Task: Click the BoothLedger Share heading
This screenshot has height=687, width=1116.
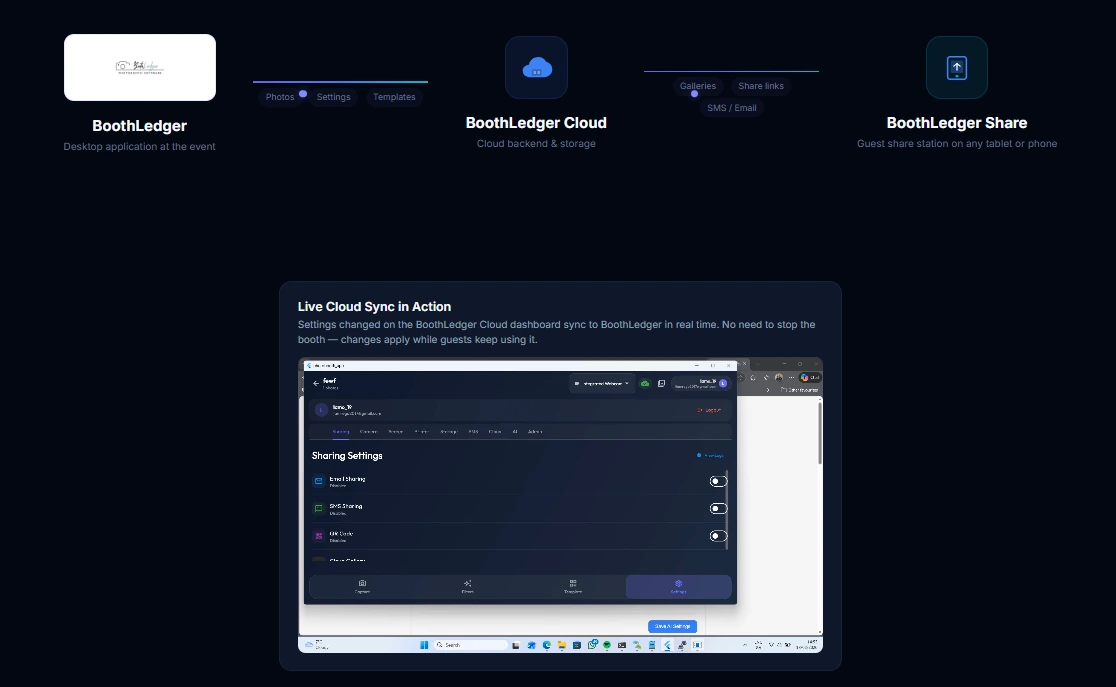Action: pos(957,123)
